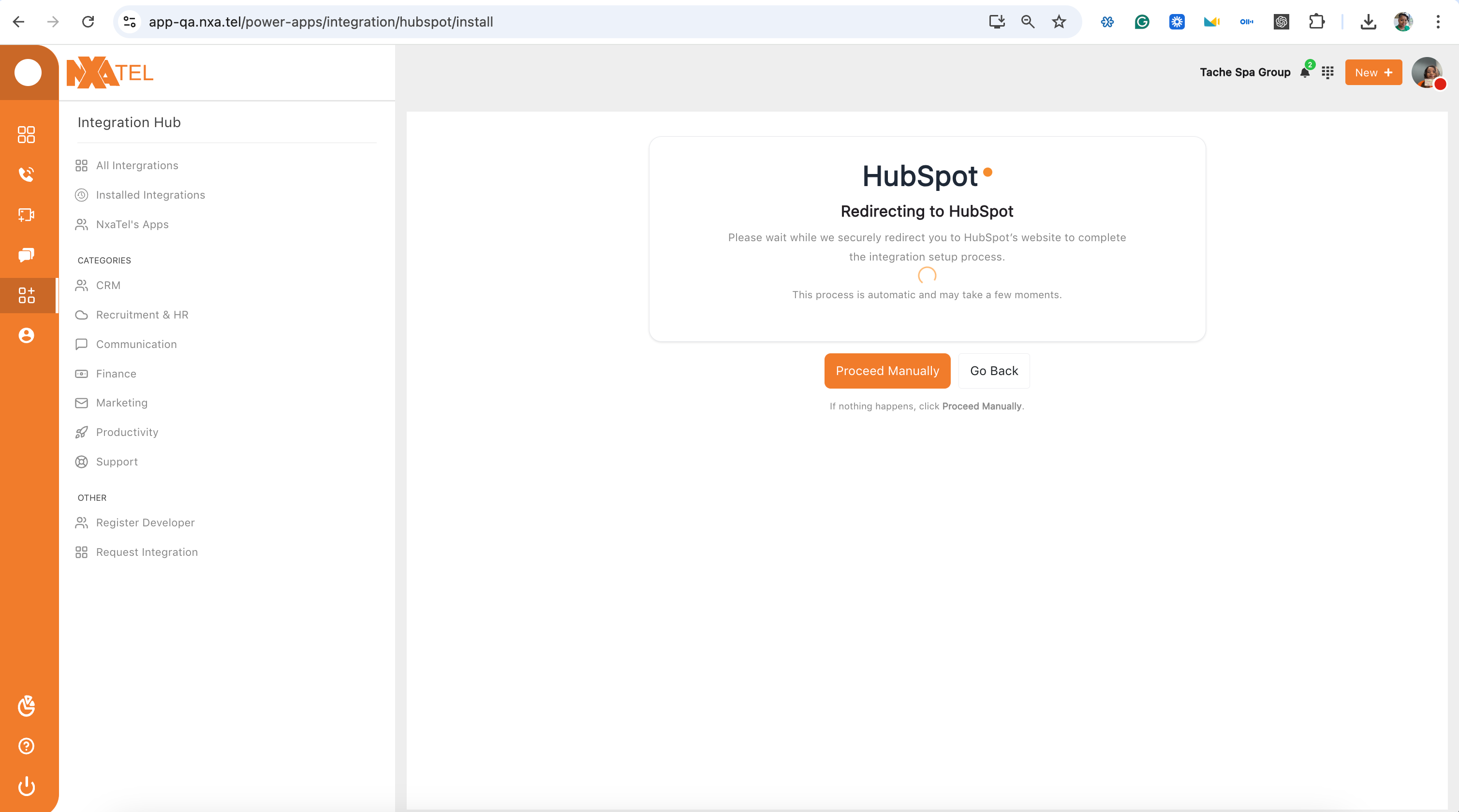The image size is (1459, 812).
Task: Reload the page with refresh icon
Action: tap(88, 22)
